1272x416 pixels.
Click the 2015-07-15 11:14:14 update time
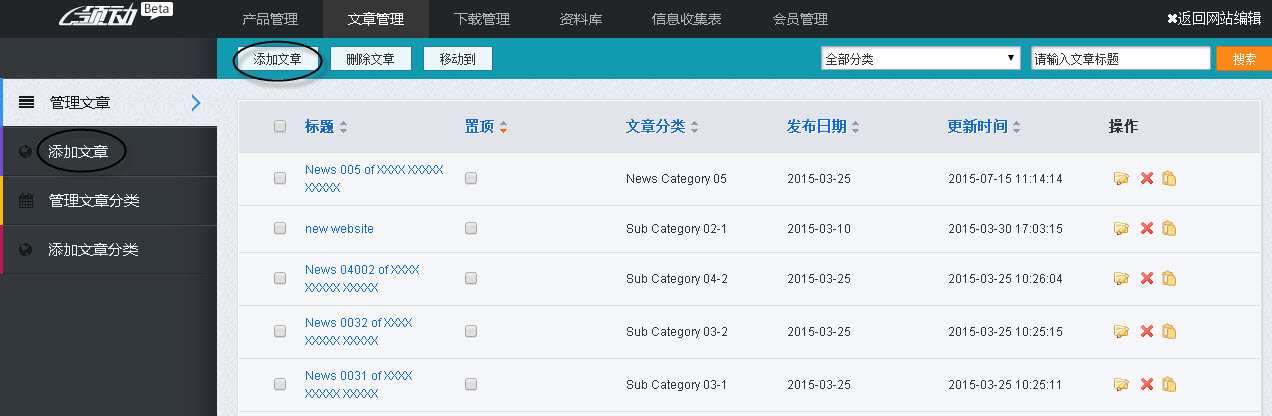coord(1005,179)
